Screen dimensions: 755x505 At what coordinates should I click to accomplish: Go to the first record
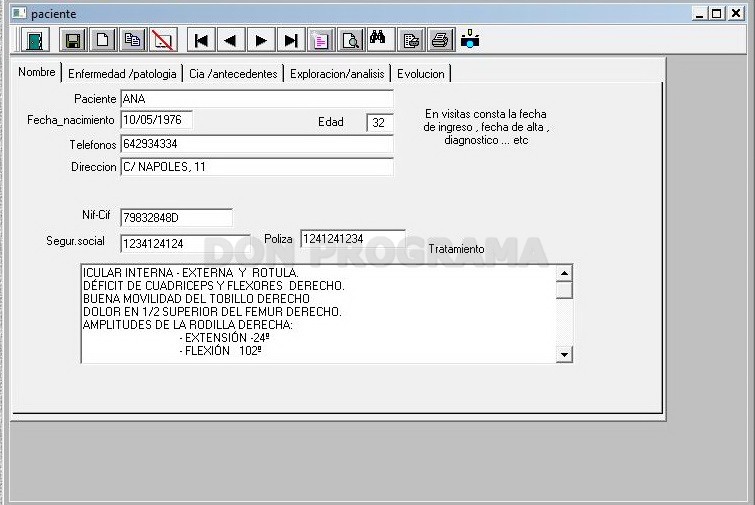pyautogui.click(x=201, y=40)
